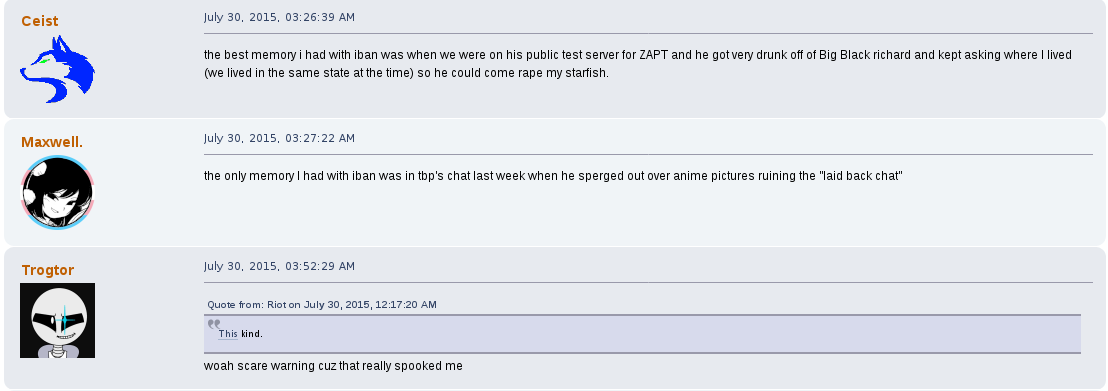
Task: Click the word 'kind.' in the quoted text
Action: [252, 334]
